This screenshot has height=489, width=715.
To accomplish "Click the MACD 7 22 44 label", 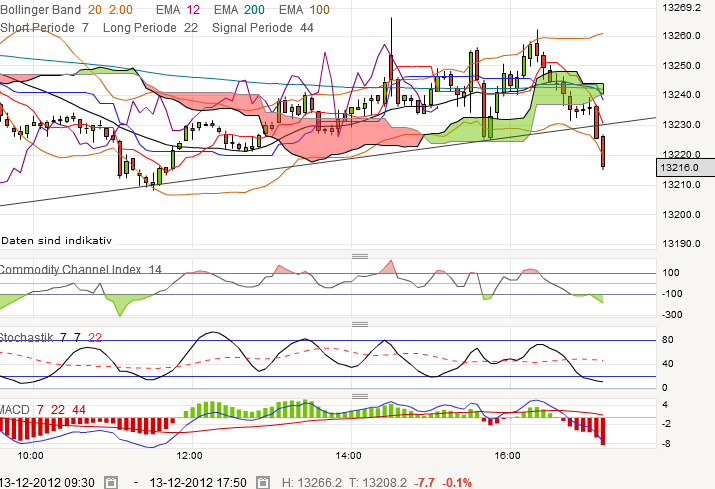I will pyautogui.click(x=43, y=410).
